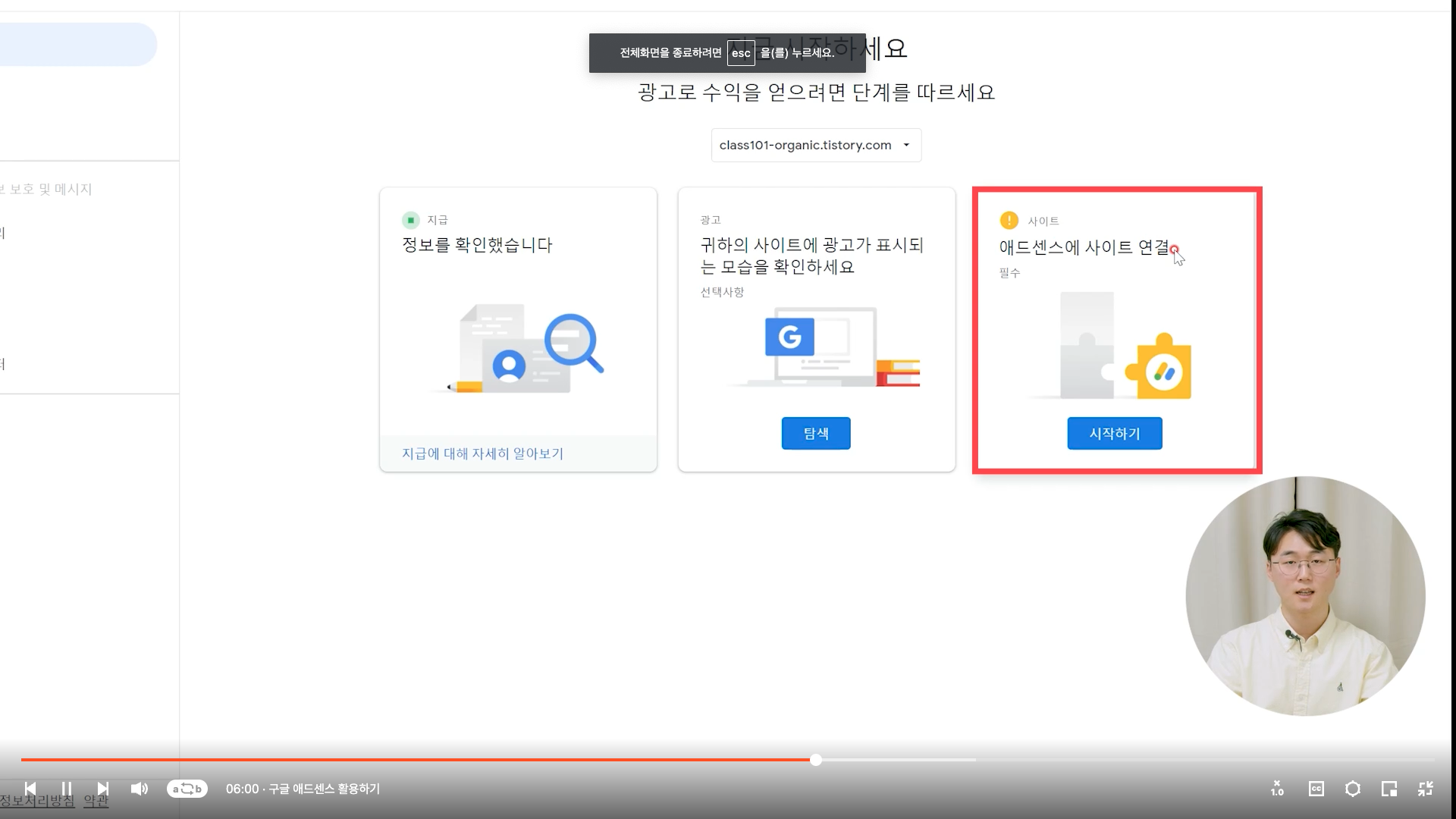Toggle the A-B repeat loop
Viewport: 1456px width, 819px height.
click(187, 789)
